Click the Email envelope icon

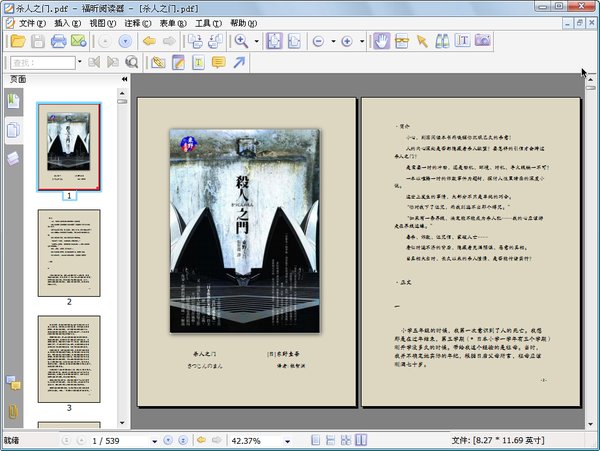click(x=79, y=41)
